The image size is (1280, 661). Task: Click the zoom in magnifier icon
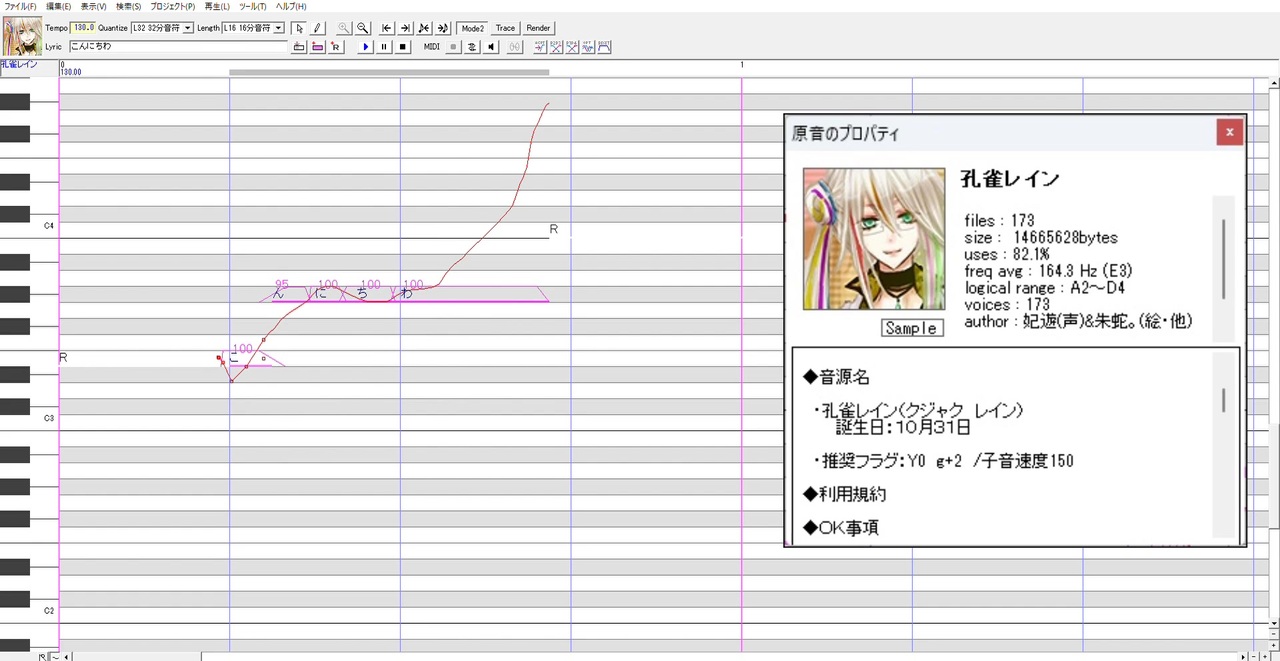tap(344, 28)
